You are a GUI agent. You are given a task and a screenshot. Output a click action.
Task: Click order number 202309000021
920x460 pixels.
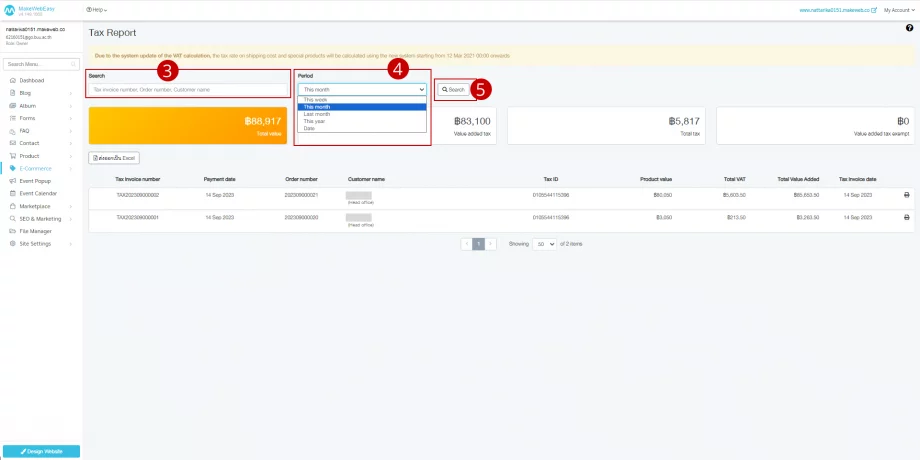[x=302, y=195]
